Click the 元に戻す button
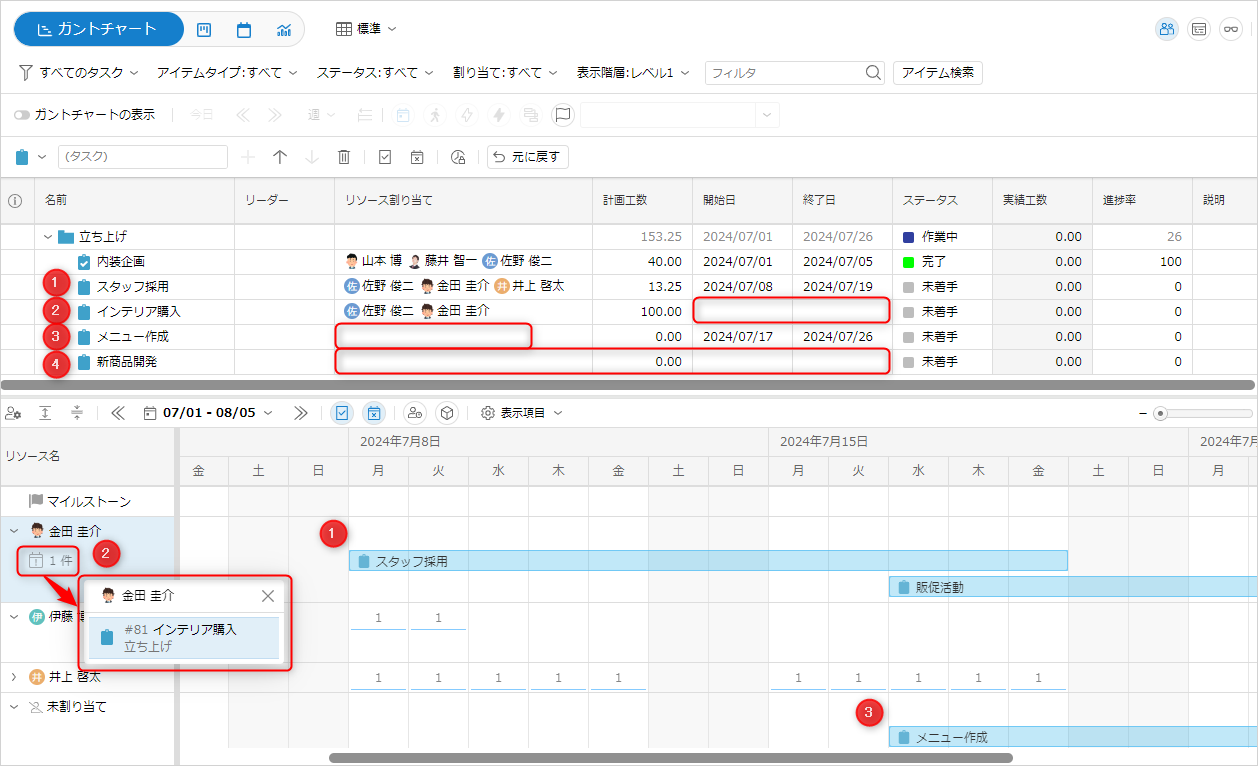The height and width of the screenshot is (766, 1258). [528, 157]
